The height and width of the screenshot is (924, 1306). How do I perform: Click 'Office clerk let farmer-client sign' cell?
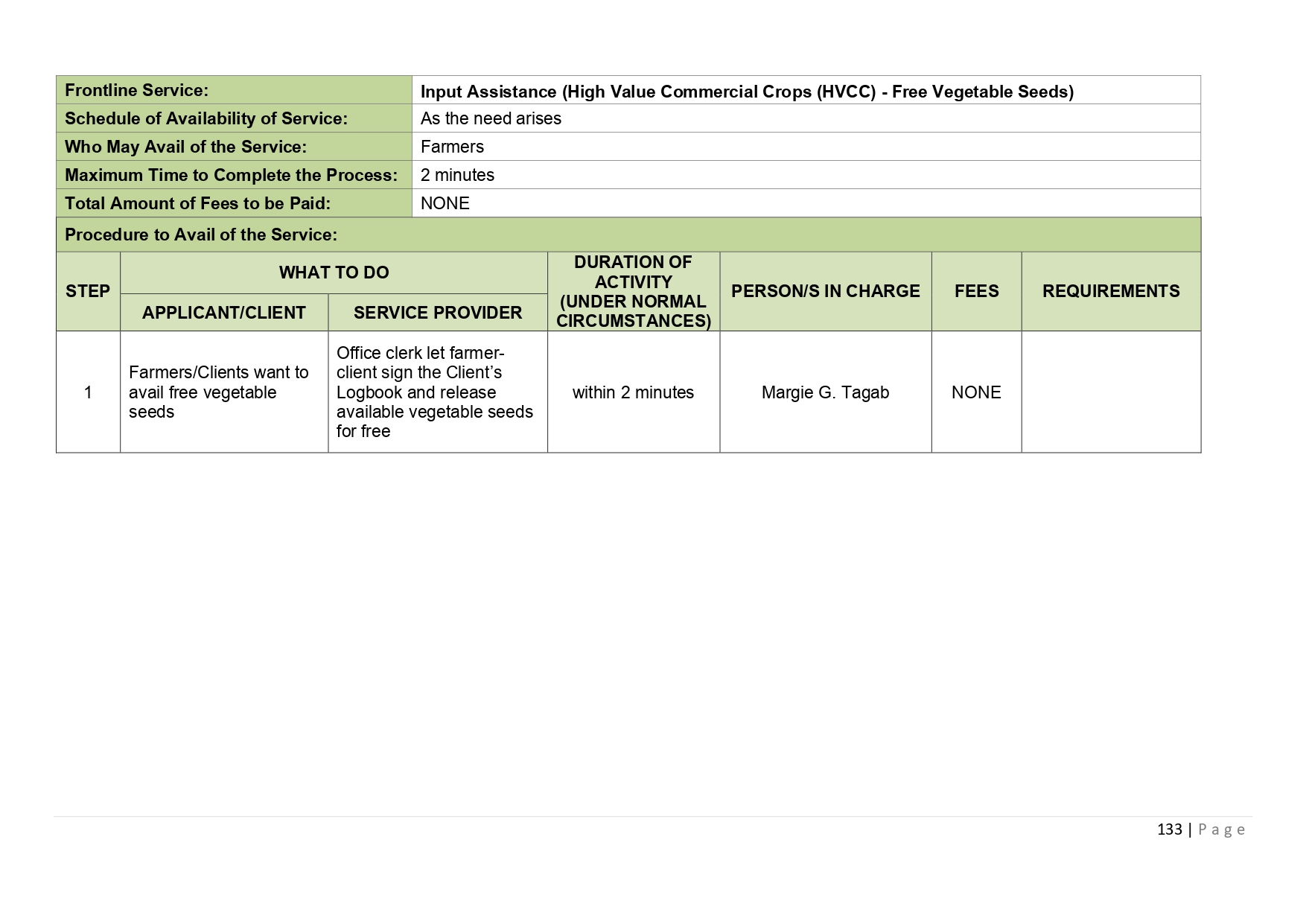(438, 392)
